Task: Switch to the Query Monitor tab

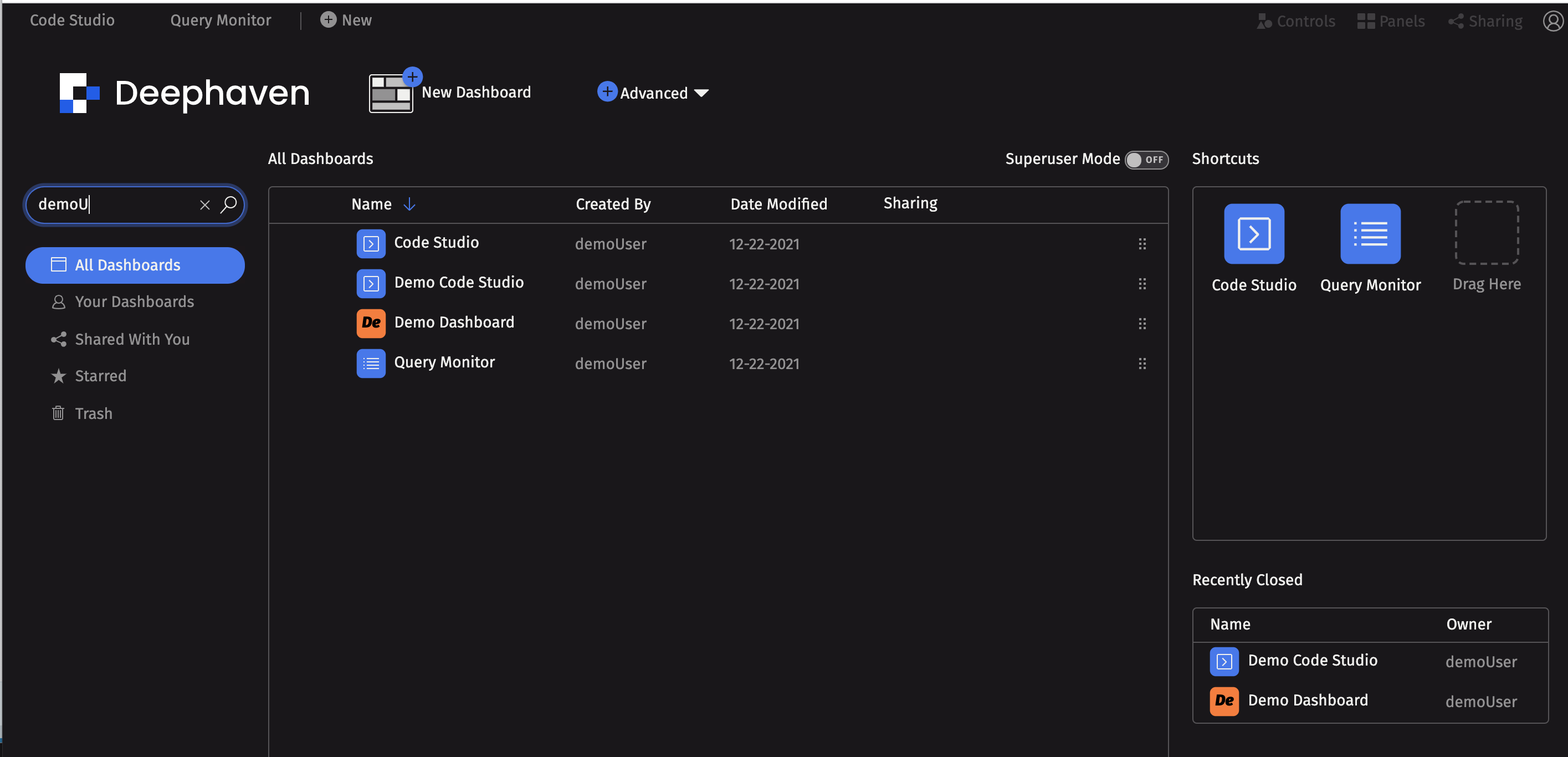Action: coord(221,20)
